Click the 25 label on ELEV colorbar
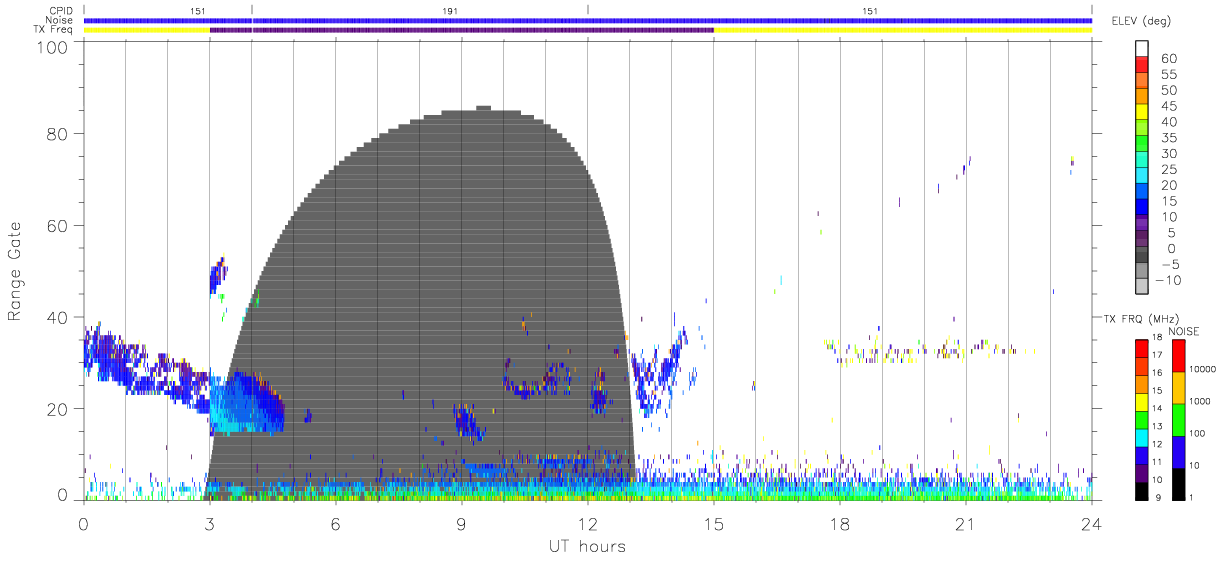1228x567 pixels. [x=1168, y=170]
